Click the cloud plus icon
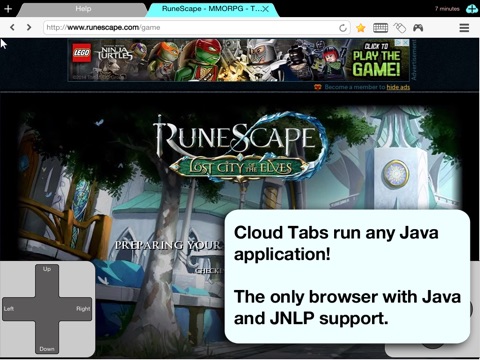480x360 pixels. point(472,9)
